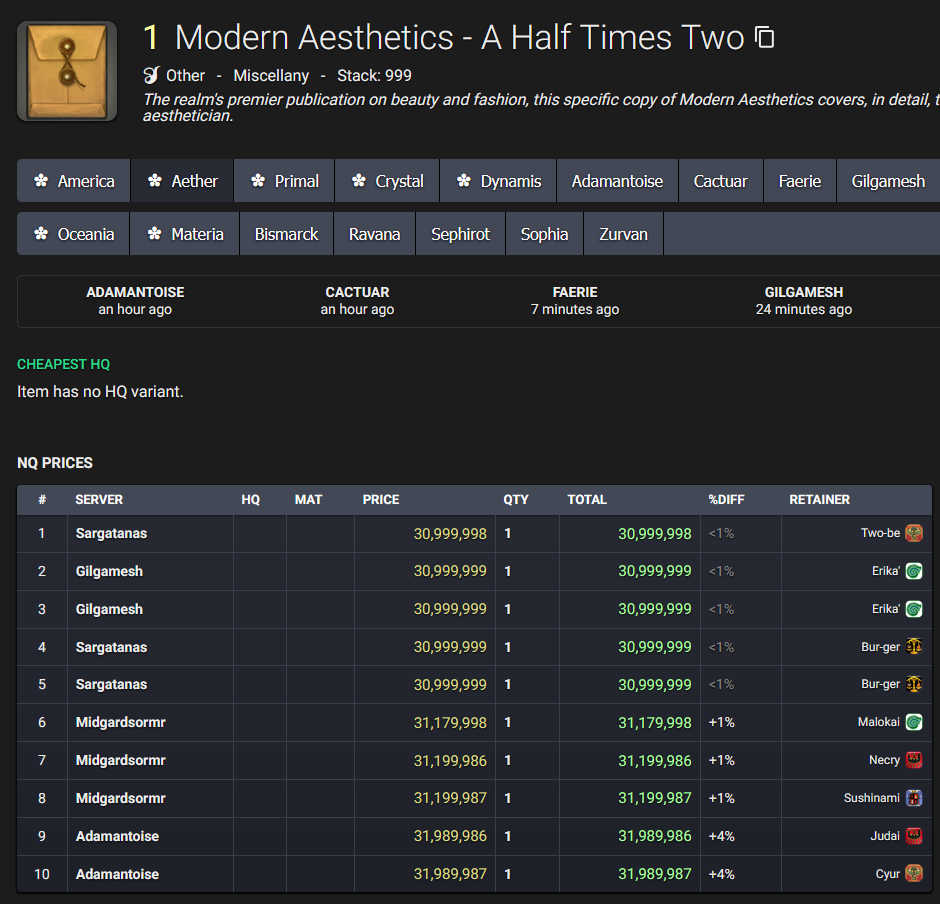940x904 pixels.
Task: Select the Gilgamesh server tab
Action: [888, 181]
